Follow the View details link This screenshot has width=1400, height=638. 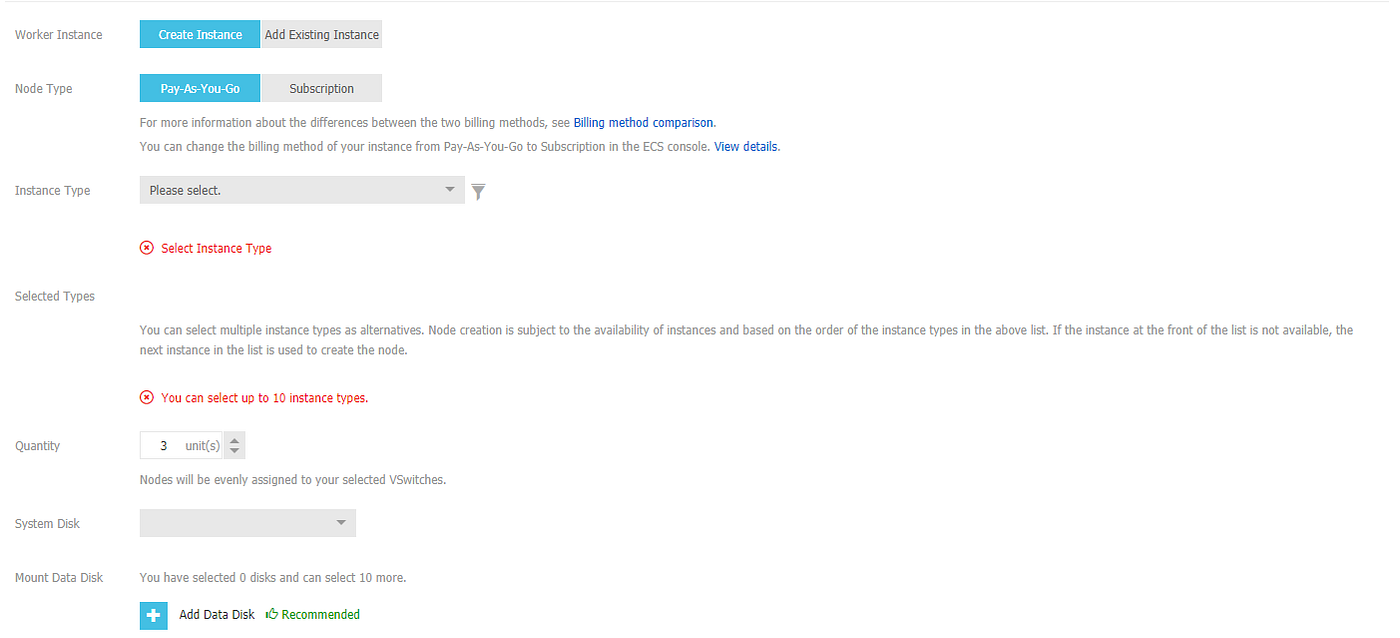(746, 146)
